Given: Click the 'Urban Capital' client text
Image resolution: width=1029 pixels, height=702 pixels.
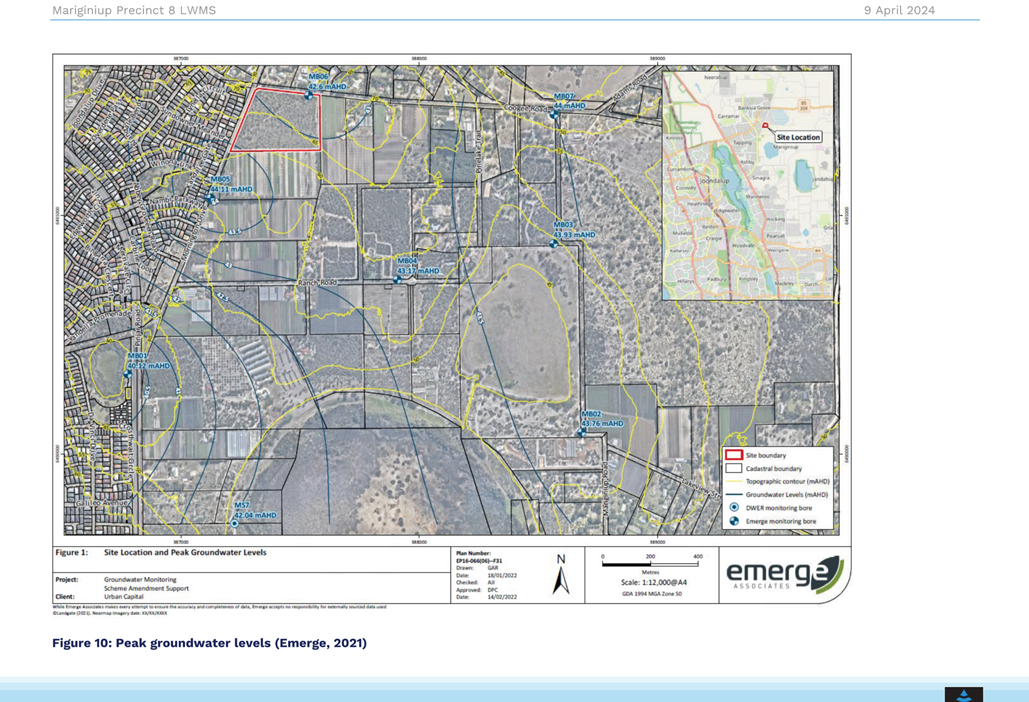Looking at the screenshot, I should tap(123, 597).
